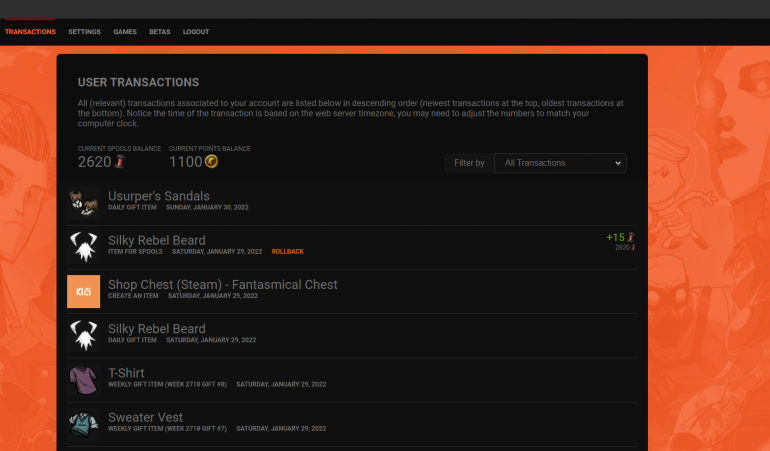Click the spool icon next to +15

tap(631, 237)
